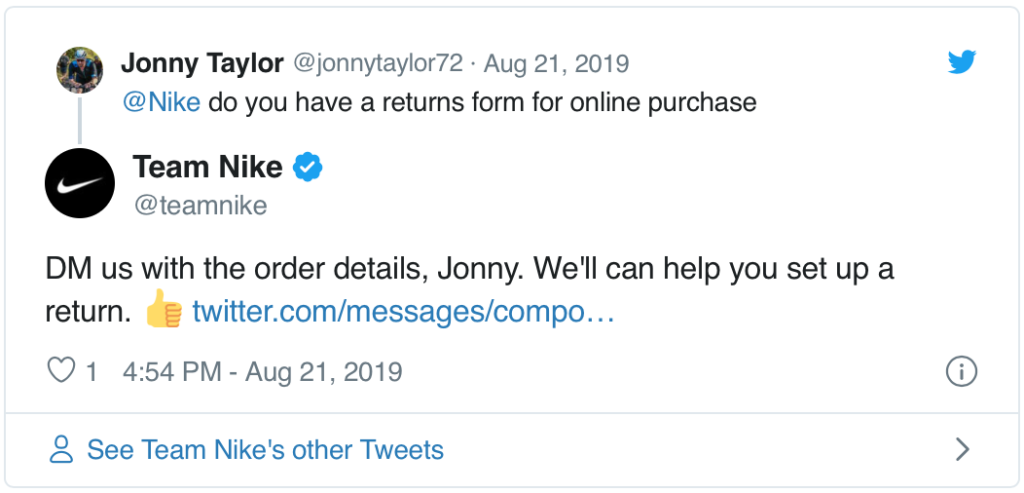The width and height of the screenshot is (1024, 493).
Task: Open the Team Nike display name
Action: tap(208, 167)
